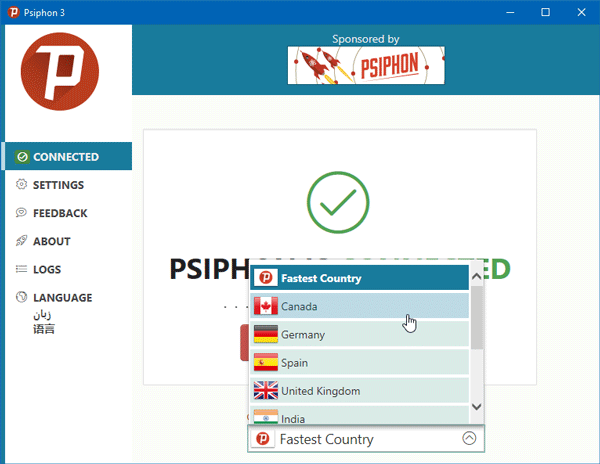The image size is (600, 464).
Task: Open the SETTINGS tab
Action: pos(68,185)
